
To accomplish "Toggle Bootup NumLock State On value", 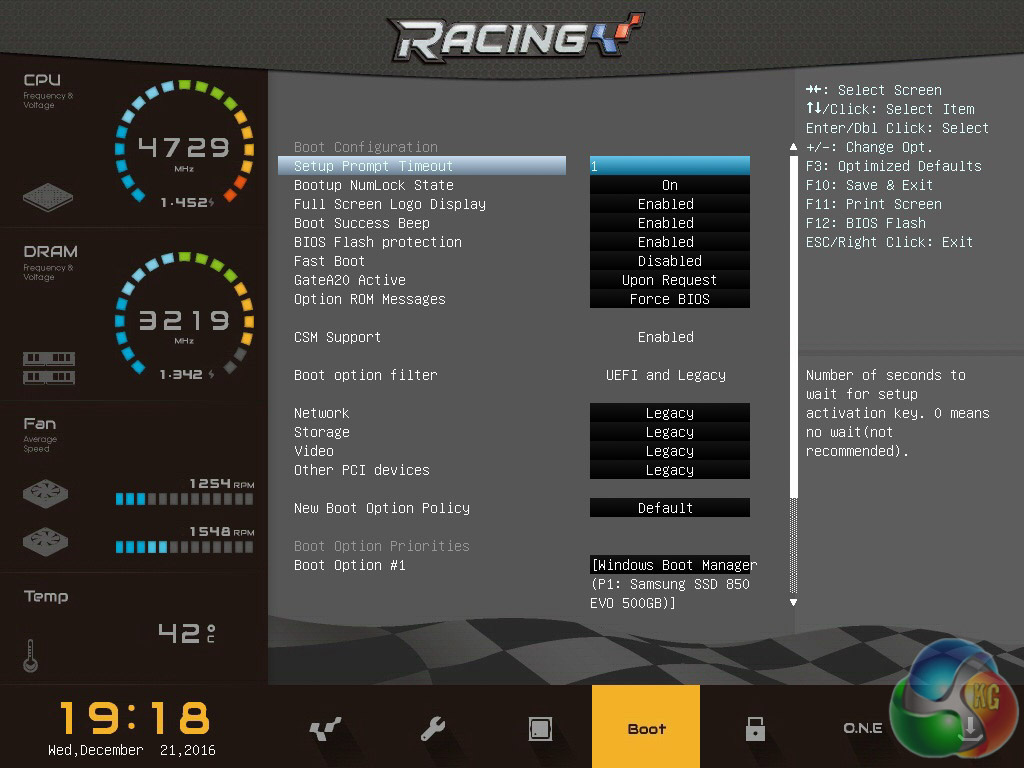I will pyautogui.click(x=669, y=185).
